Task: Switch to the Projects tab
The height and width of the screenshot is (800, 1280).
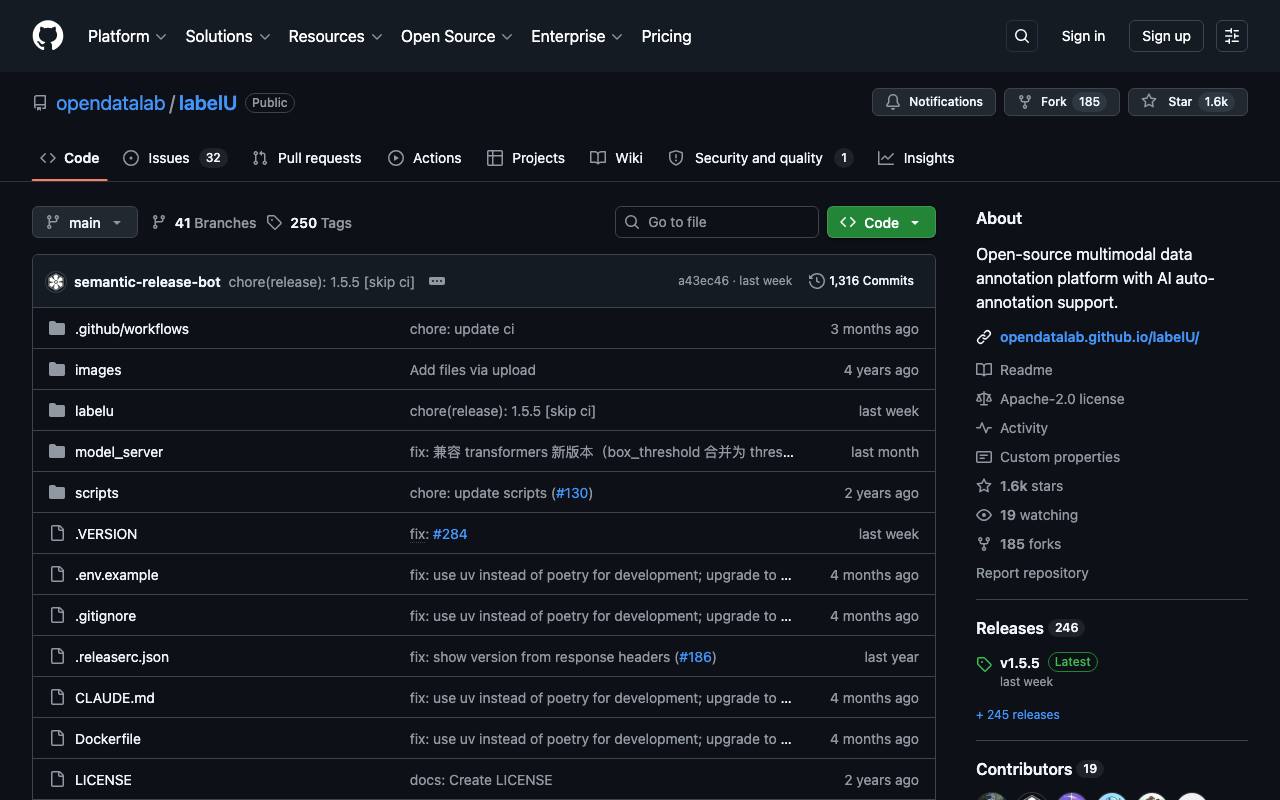Action: click(526, 158)
